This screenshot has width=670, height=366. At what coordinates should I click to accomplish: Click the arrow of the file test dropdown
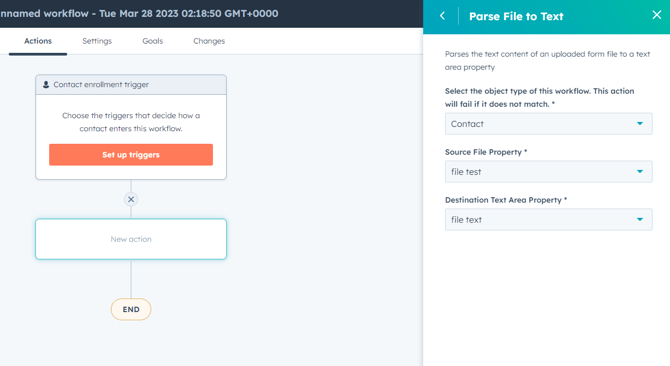coord(640,172)
